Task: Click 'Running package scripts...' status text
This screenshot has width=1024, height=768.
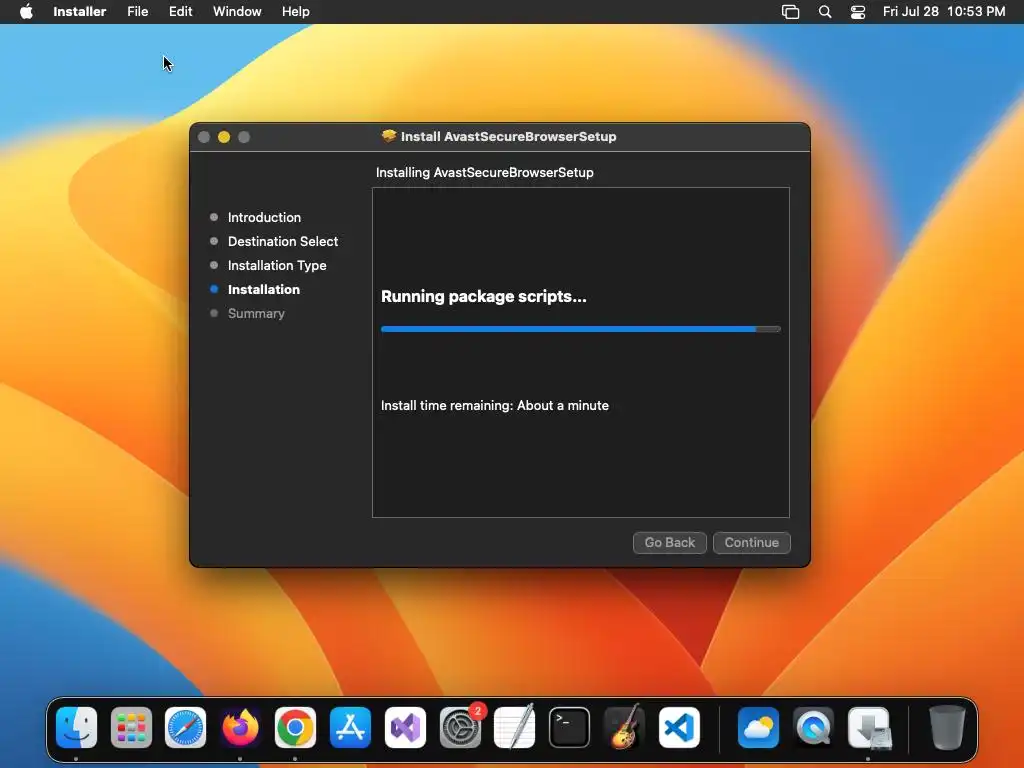Action: [483, 296]
